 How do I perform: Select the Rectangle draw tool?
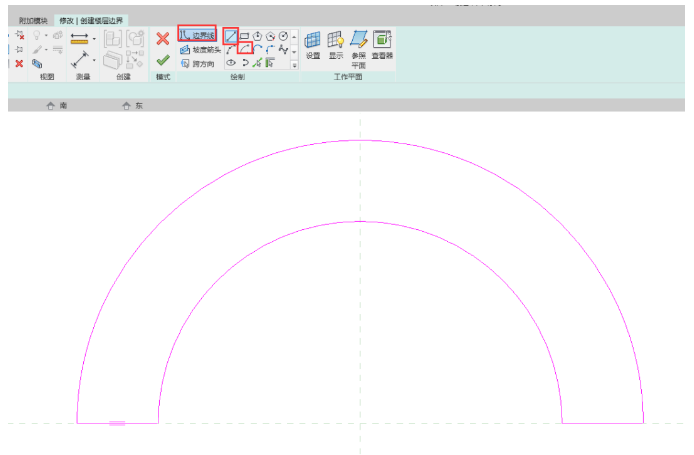244,35
